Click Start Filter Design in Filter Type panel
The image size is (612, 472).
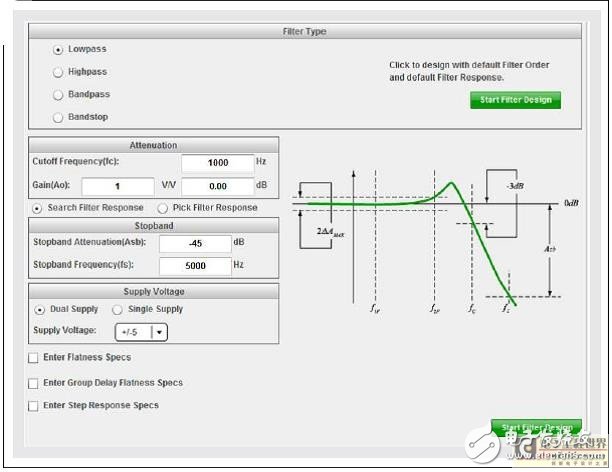tap(515, 100)
